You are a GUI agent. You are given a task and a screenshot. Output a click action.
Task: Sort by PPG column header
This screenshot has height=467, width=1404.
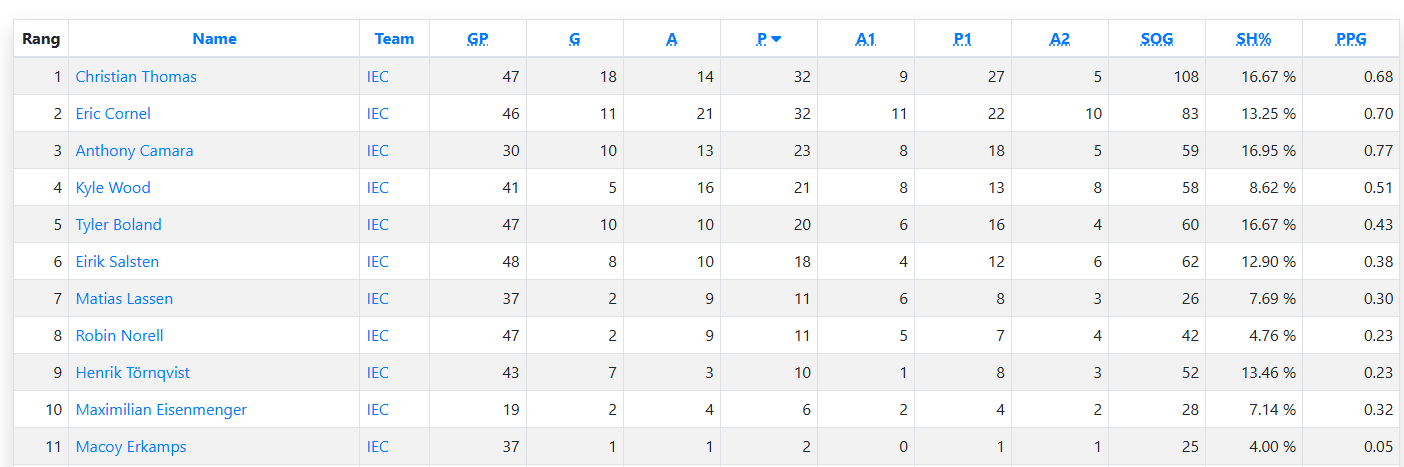[1350, 39]
